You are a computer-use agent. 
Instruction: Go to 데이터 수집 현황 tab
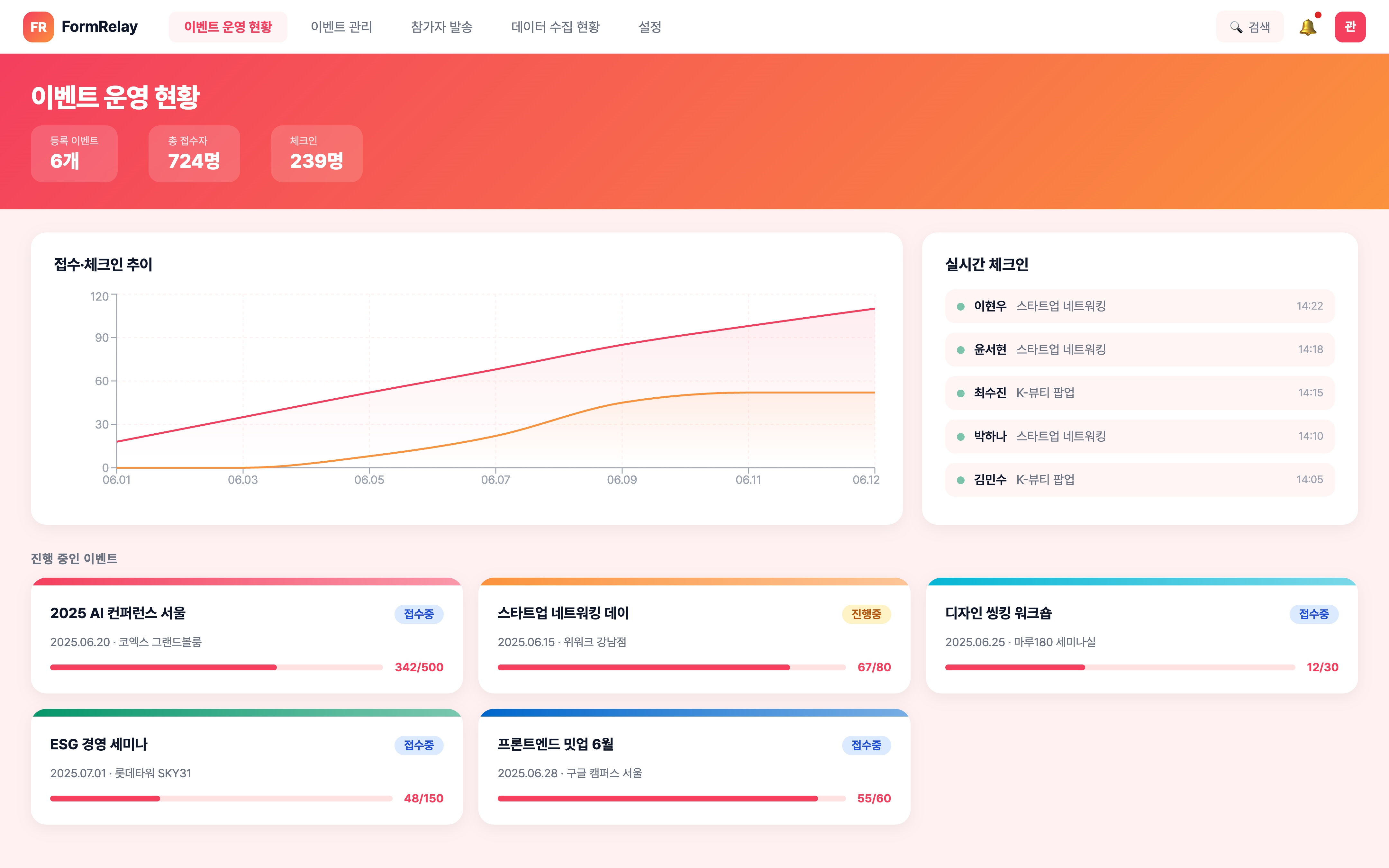coord(555,27)
